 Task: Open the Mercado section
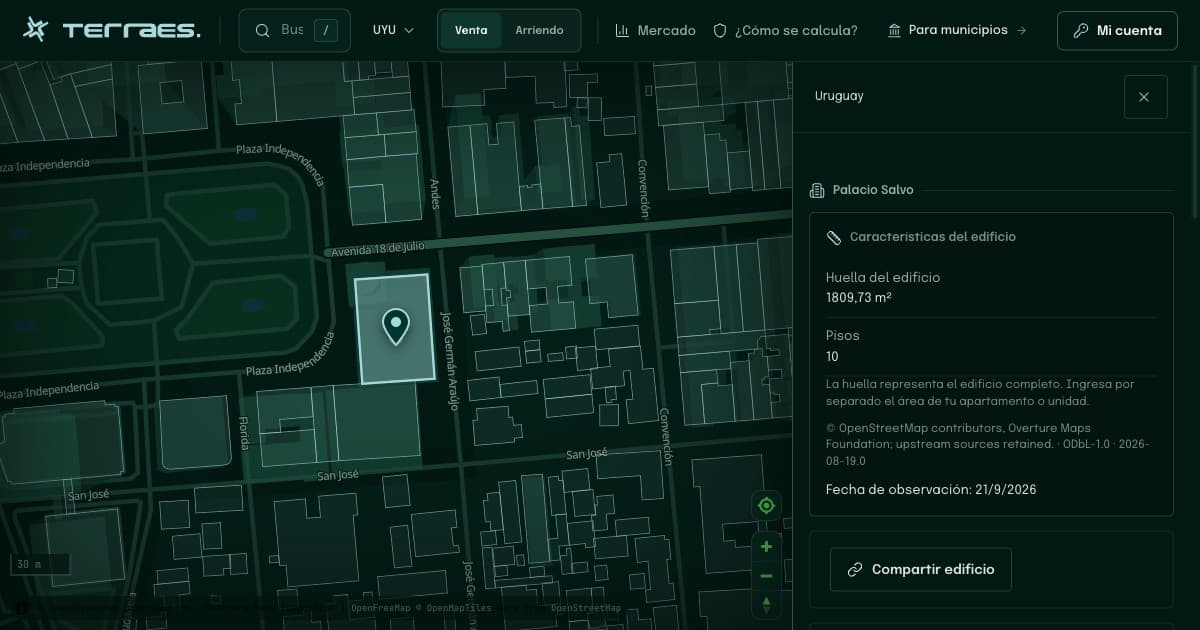(x=655, y=30)
